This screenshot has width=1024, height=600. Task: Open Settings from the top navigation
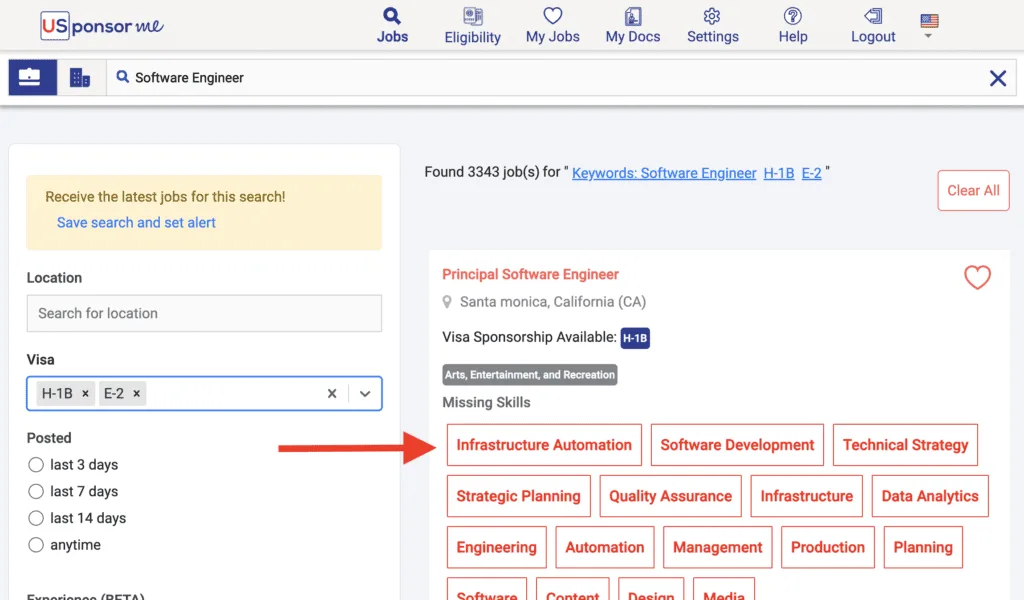[712, 25]
